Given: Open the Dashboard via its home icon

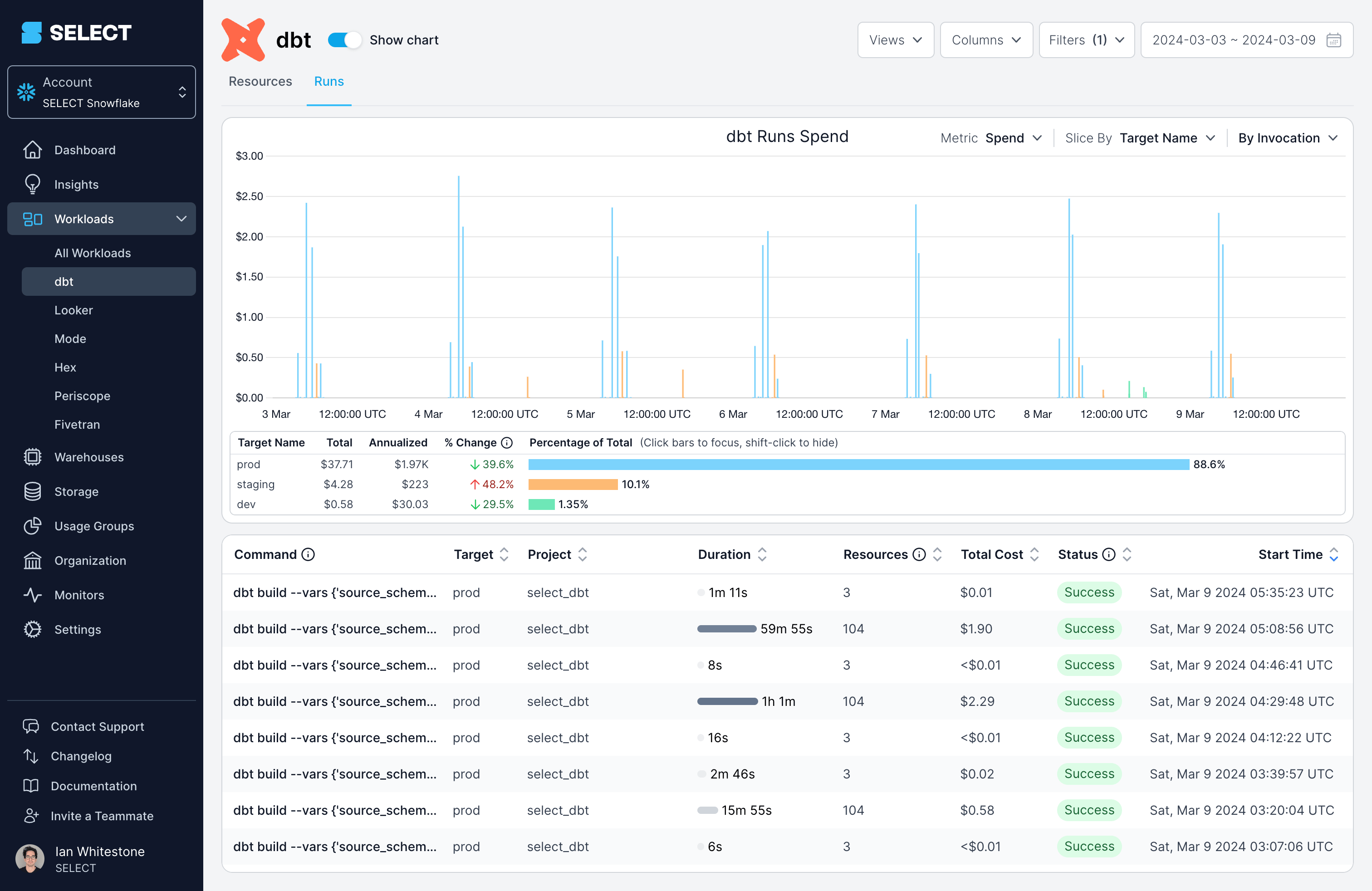Looking at the screenshot, I should click(33, 149).
